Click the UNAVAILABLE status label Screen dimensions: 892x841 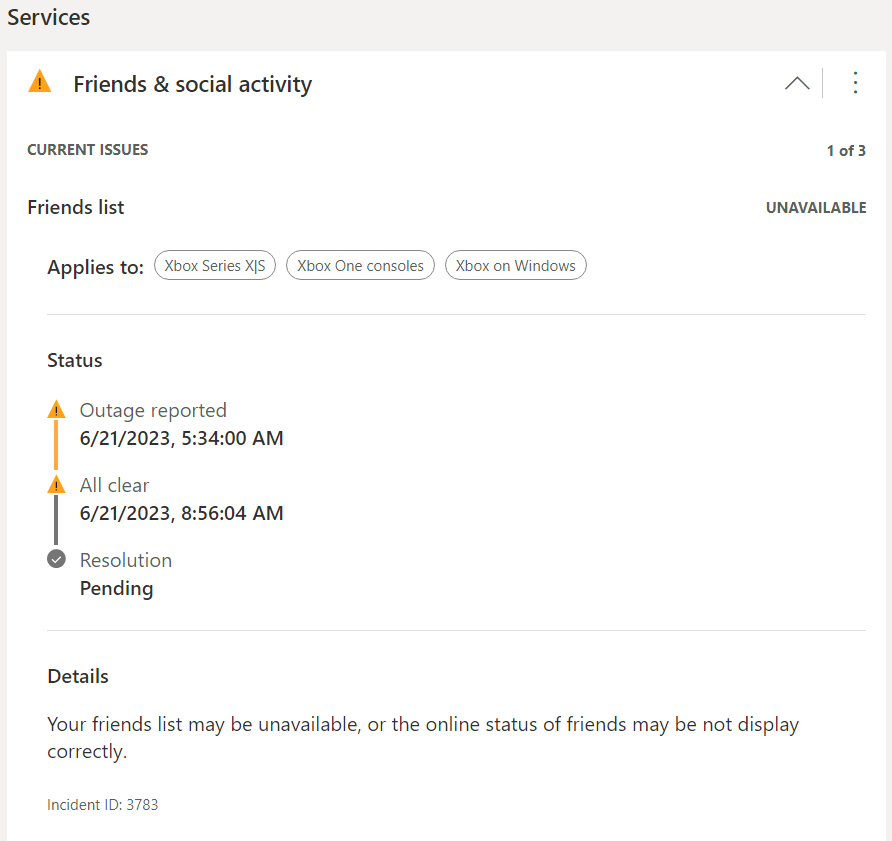pos(815,208)
